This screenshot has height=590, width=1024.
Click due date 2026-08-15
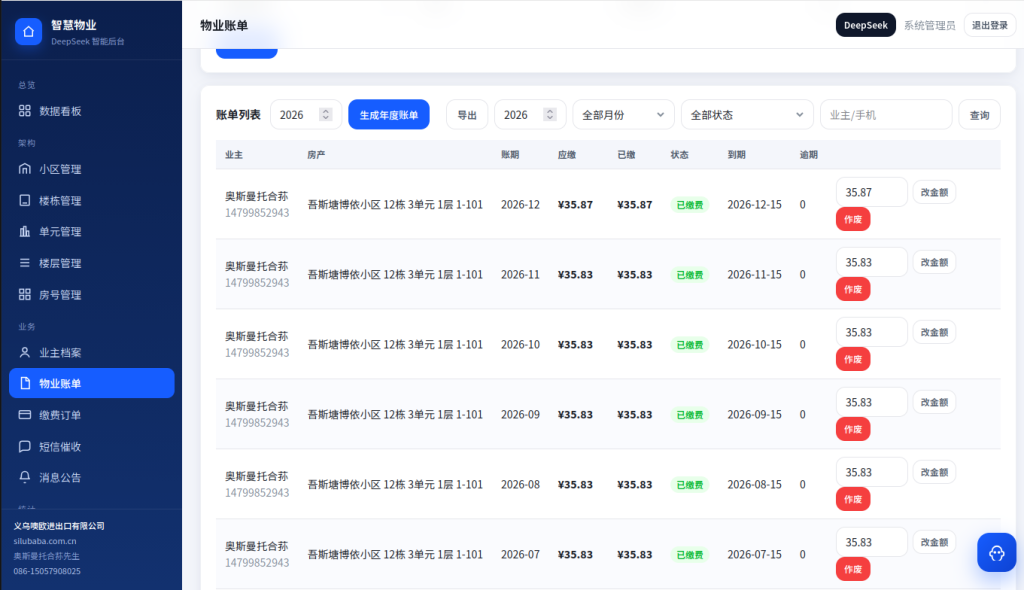click(x=754, y=484)
